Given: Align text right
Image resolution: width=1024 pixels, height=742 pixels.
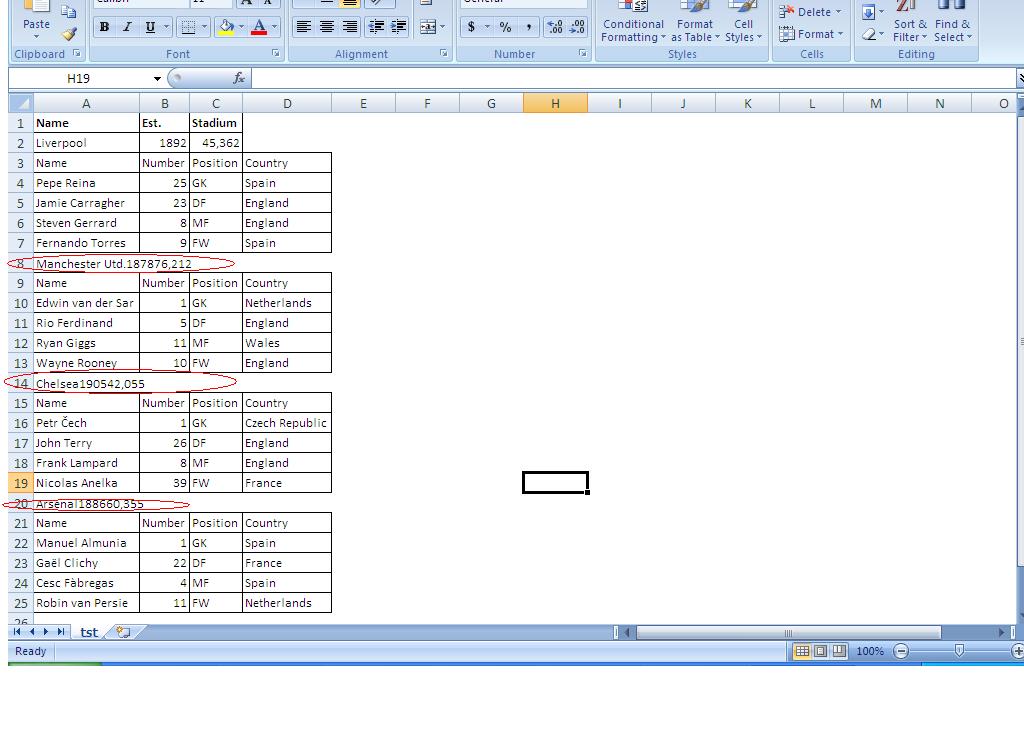Looking at the screenshot, I should point(350,27).
